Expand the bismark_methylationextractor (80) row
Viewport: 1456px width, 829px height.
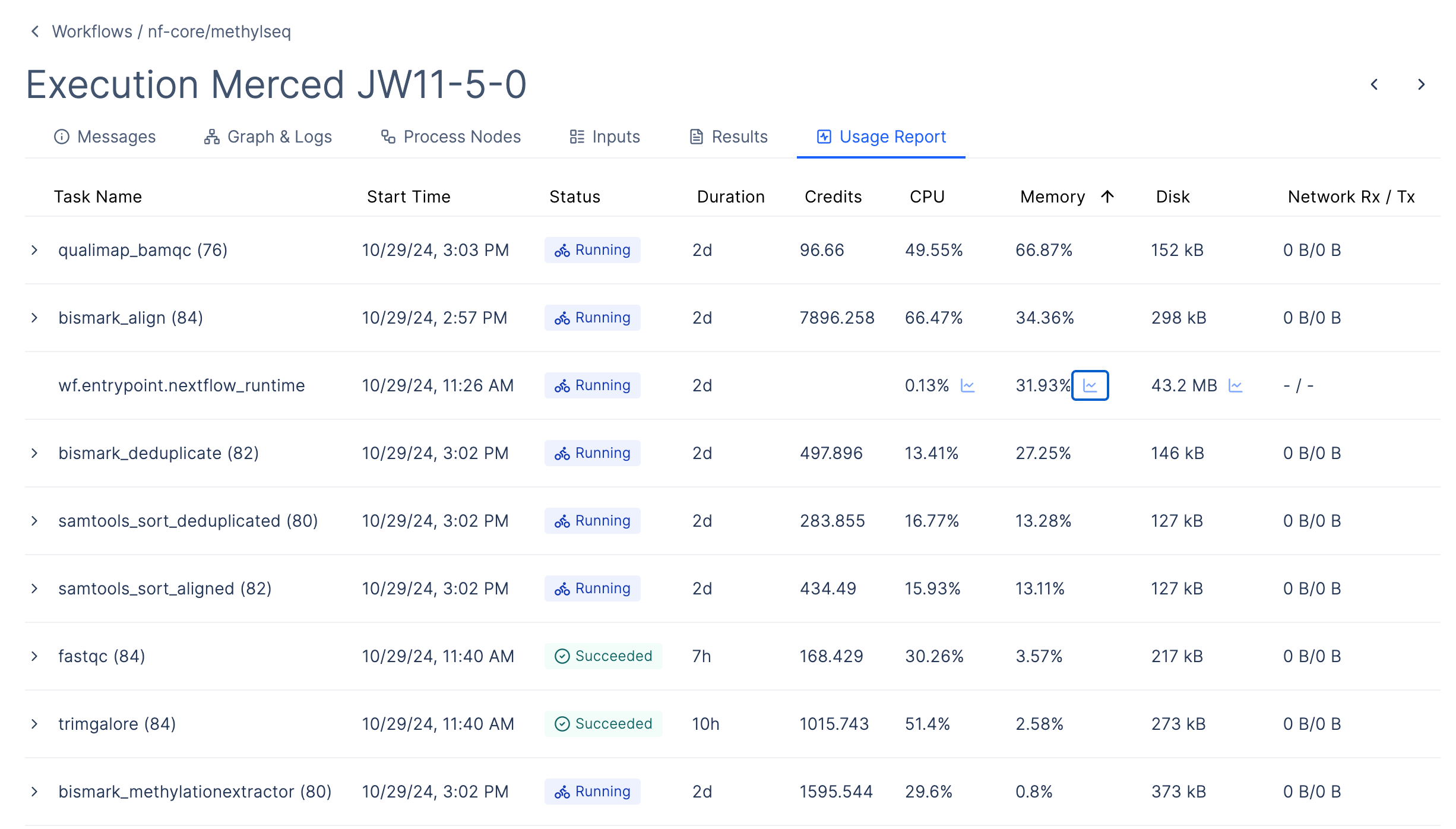point(34,792)
